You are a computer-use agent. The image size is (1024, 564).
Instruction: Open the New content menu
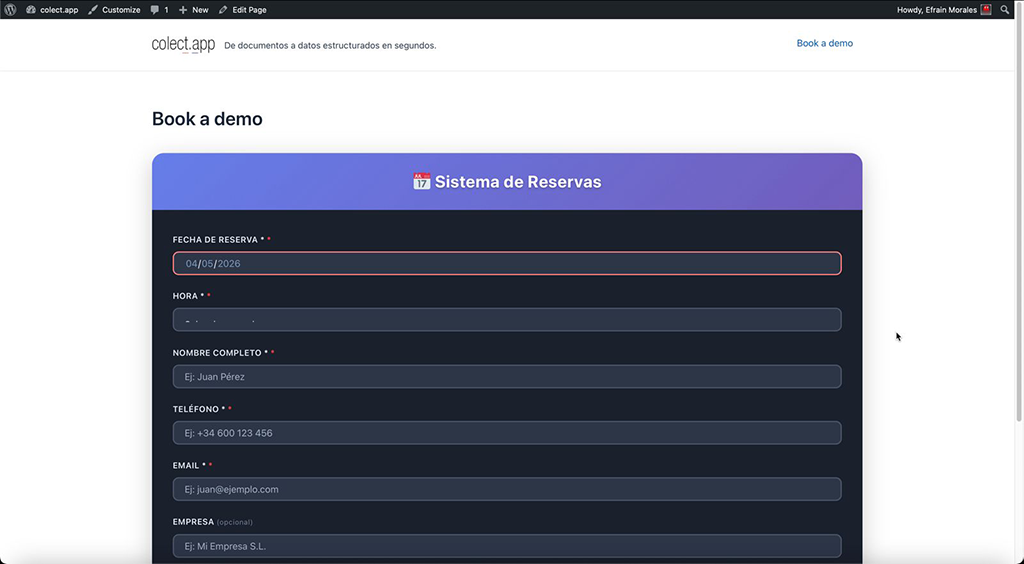click(x=194, y=10)
